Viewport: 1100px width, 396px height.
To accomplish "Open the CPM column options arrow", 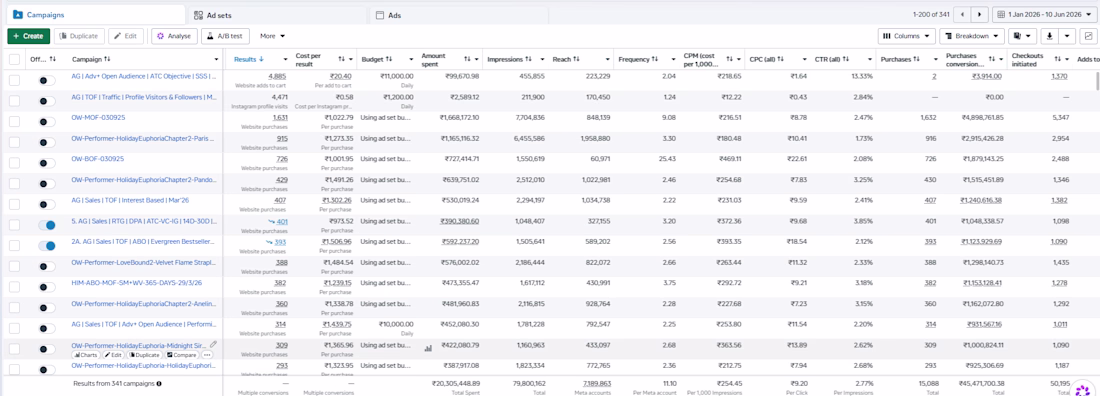I will pos(739,60).
